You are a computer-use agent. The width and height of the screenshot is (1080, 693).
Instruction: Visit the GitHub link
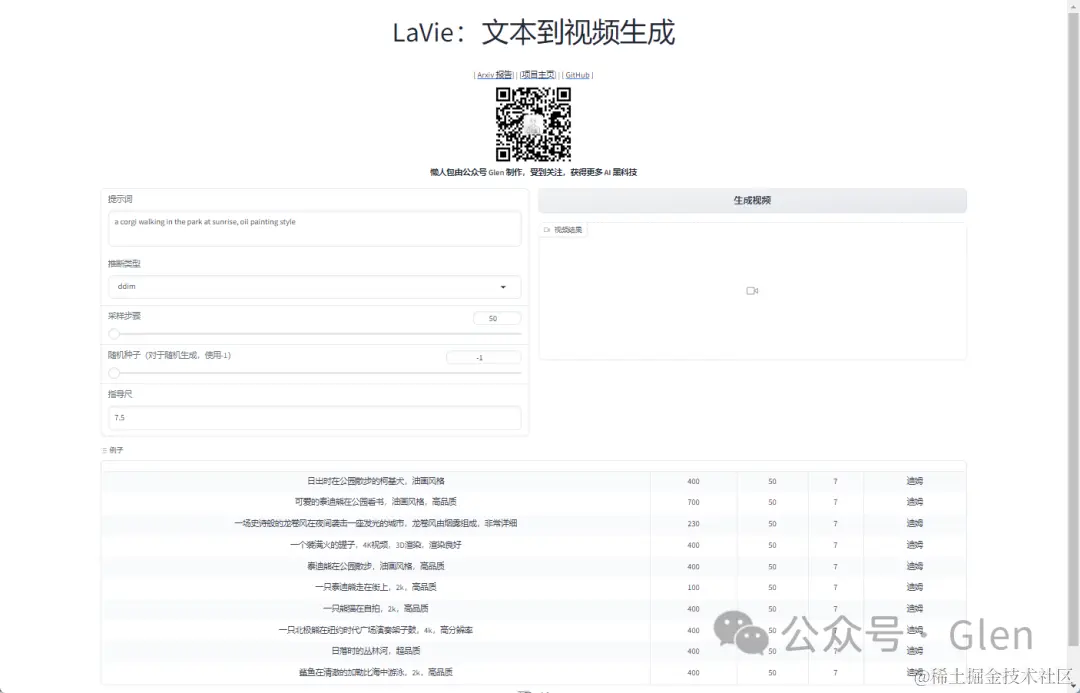pyautogui.click(x=577, y=74)
